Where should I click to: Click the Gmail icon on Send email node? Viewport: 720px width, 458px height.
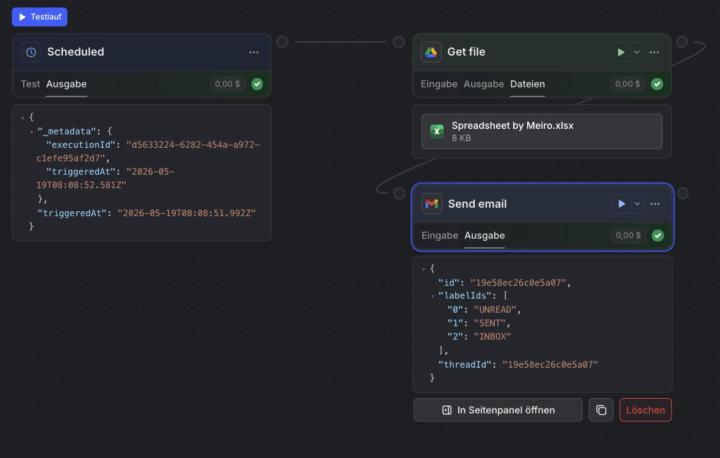[431, 204]
